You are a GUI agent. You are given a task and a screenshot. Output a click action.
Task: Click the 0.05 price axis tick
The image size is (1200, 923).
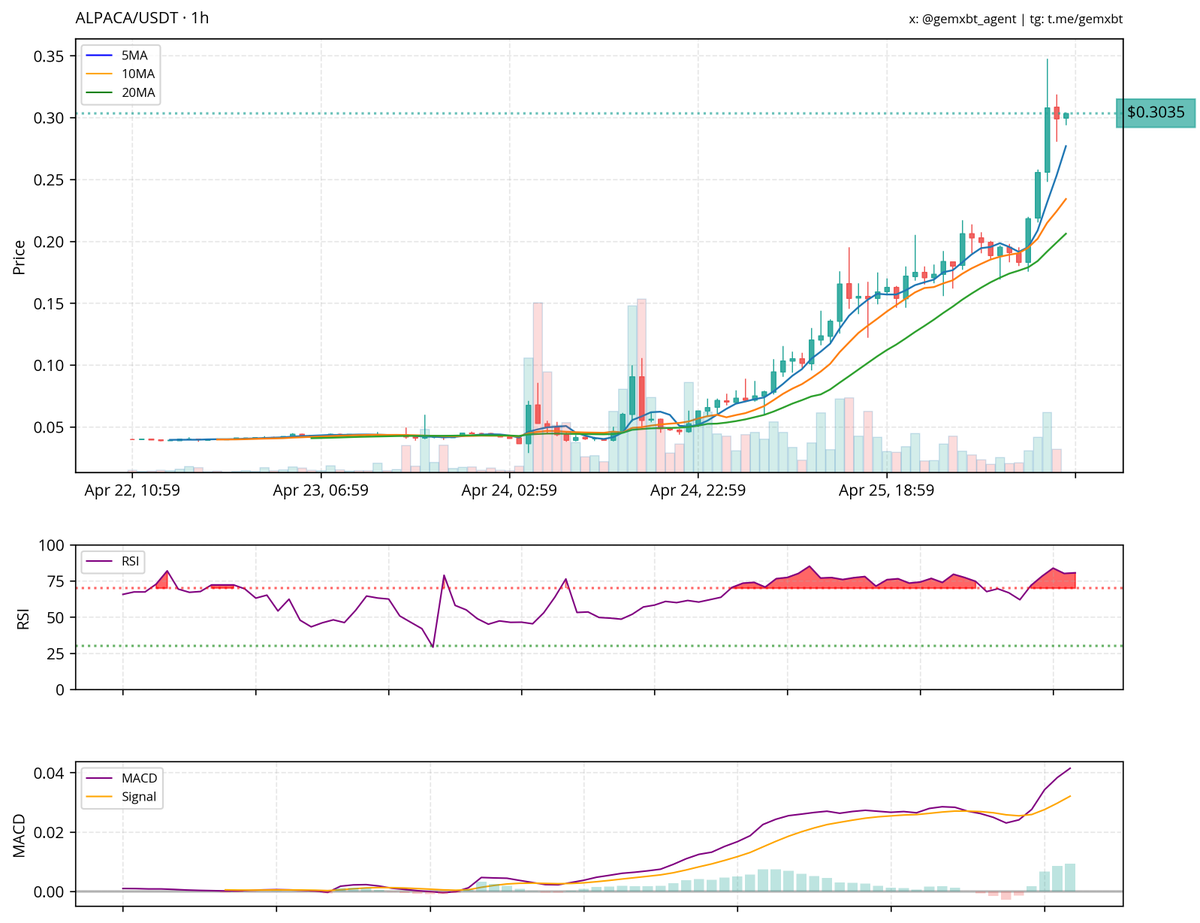click(x=49, y=428)
